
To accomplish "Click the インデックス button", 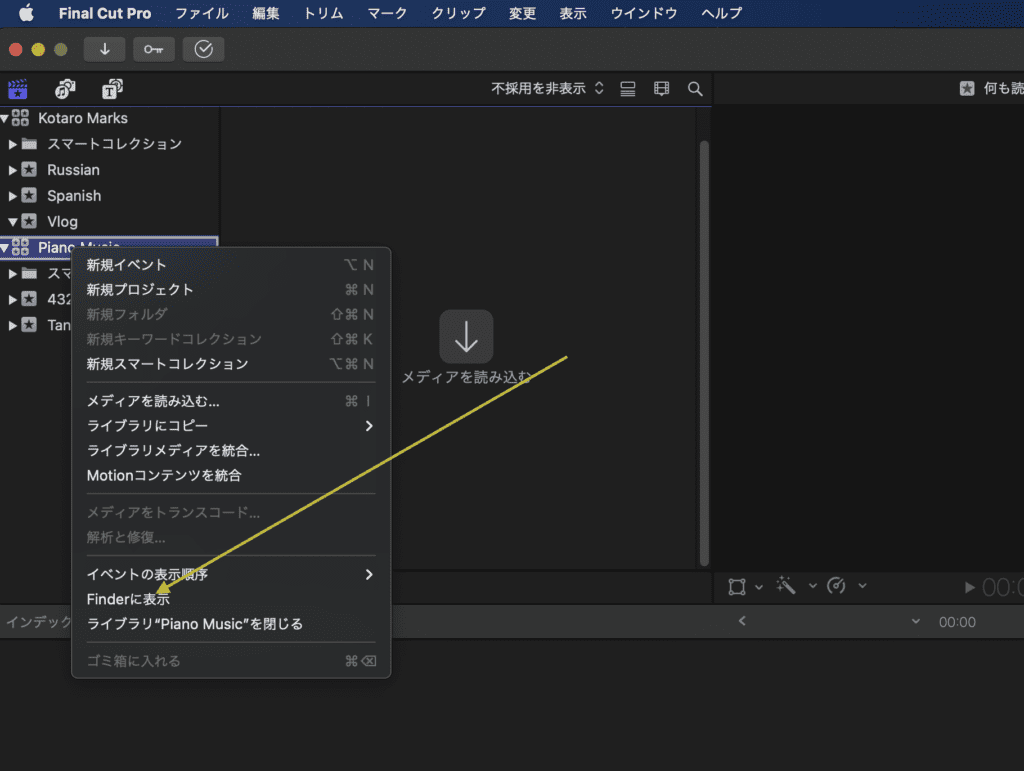I will (x=39, y=622).
